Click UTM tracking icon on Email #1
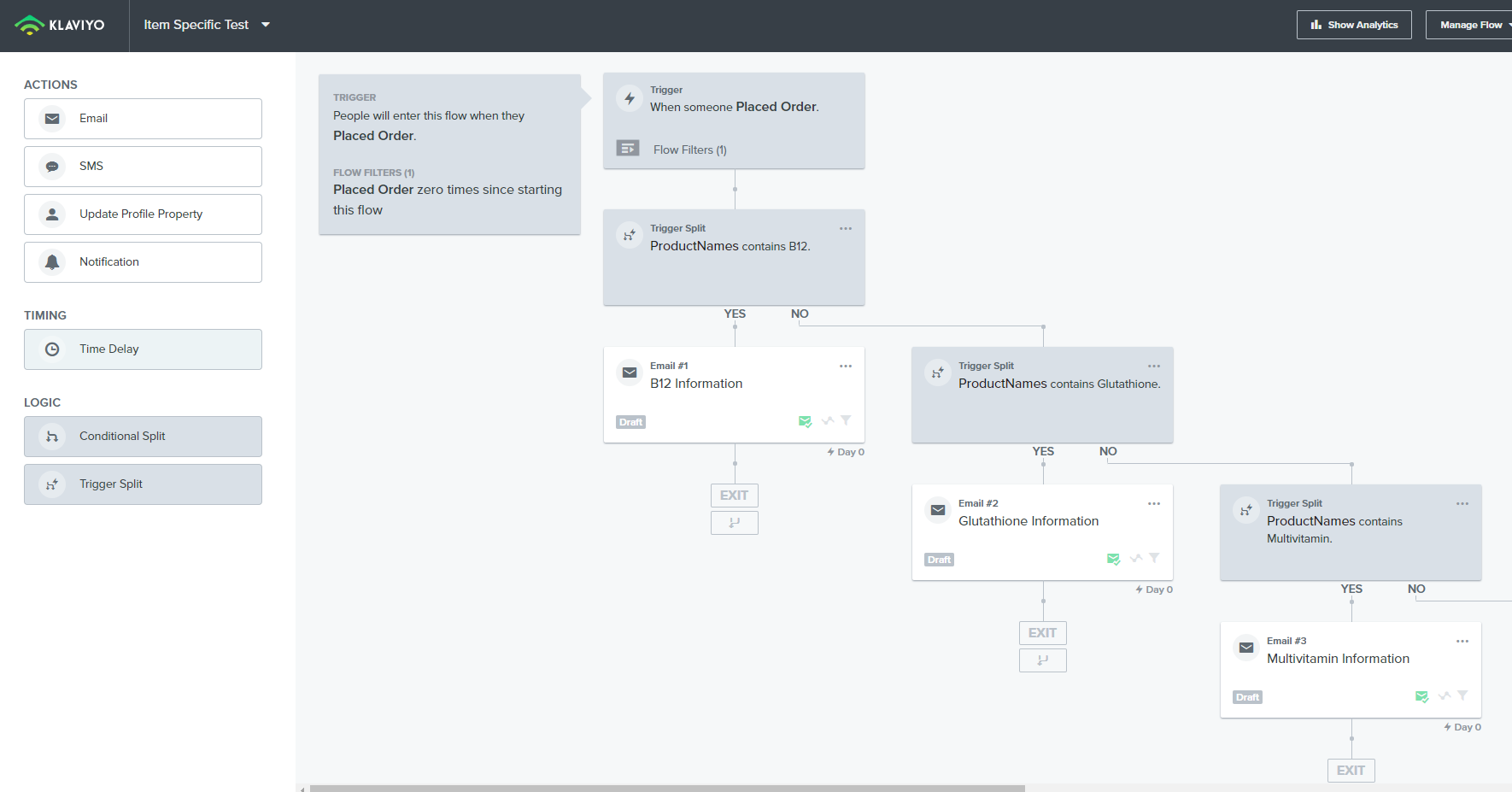 827,420
